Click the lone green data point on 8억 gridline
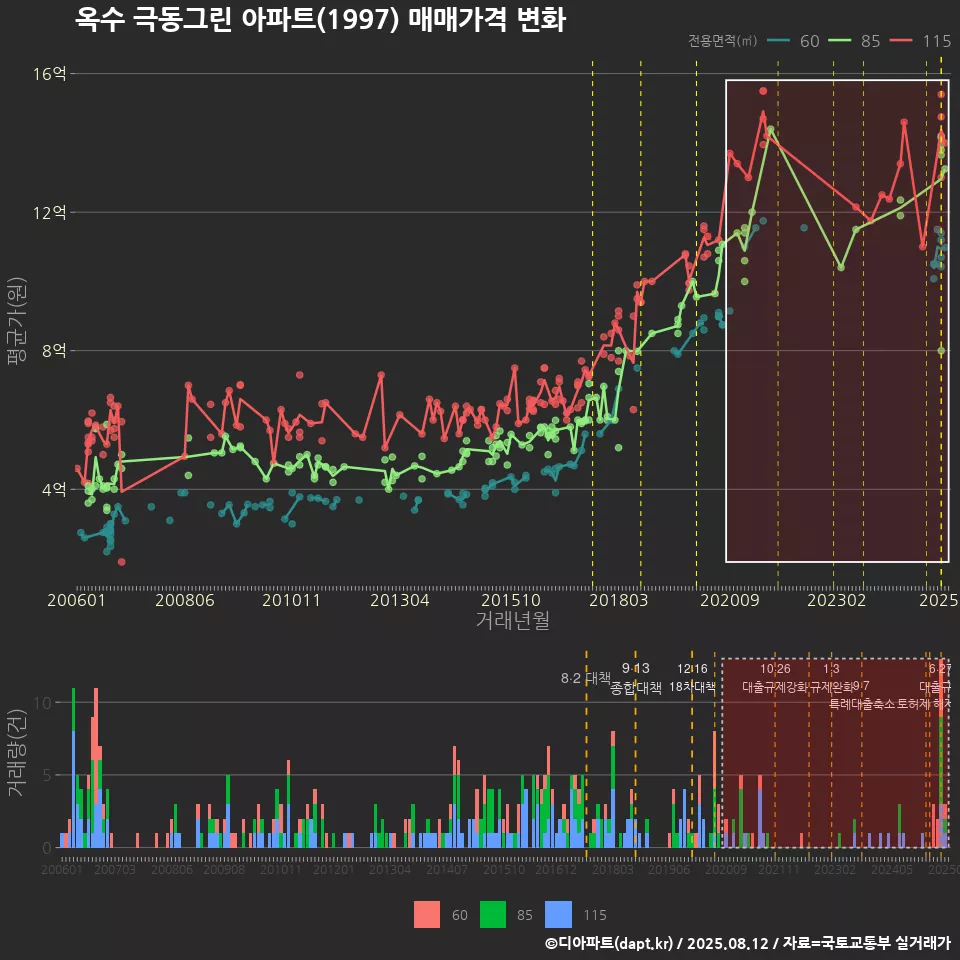 942,351
